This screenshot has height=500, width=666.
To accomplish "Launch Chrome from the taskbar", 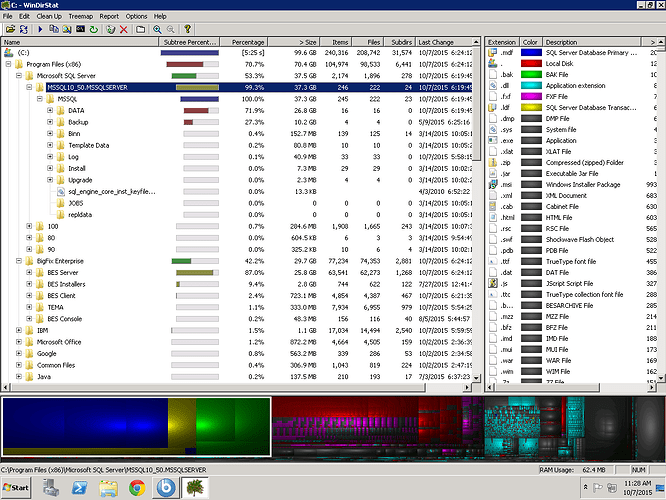I will (137, 488).
